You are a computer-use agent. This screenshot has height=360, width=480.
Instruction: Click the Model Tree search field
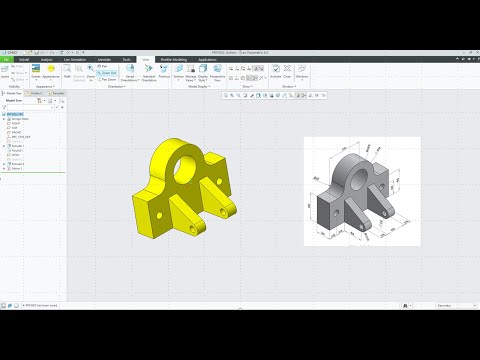tap(30, 107)
